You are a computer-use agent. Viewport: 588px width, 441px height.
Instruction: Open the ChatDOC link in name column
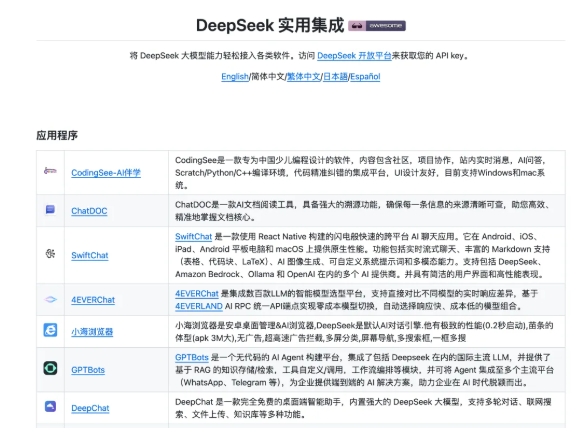tap(89, 211)
